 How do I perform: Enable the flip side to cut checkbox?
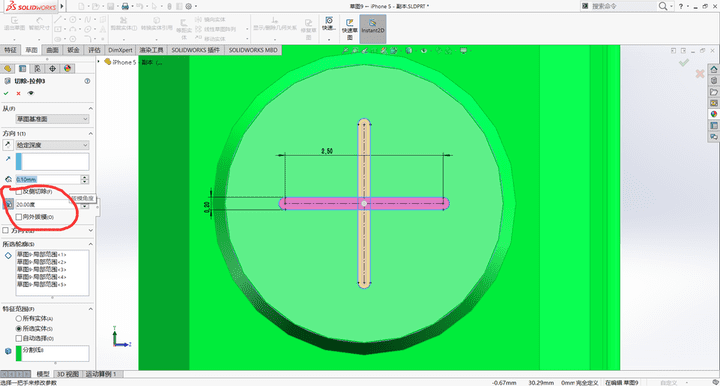pos(19,191)
